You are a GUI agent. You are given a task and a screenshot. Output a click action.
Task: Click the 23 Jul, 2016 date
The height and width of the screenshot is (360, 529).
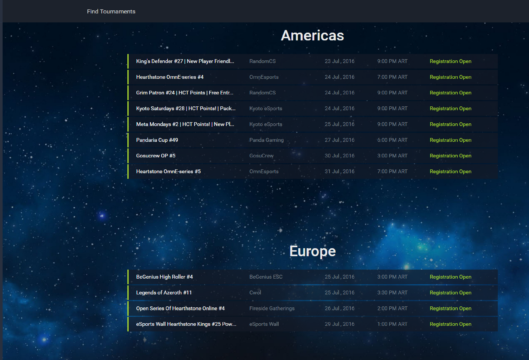point(339,61)
